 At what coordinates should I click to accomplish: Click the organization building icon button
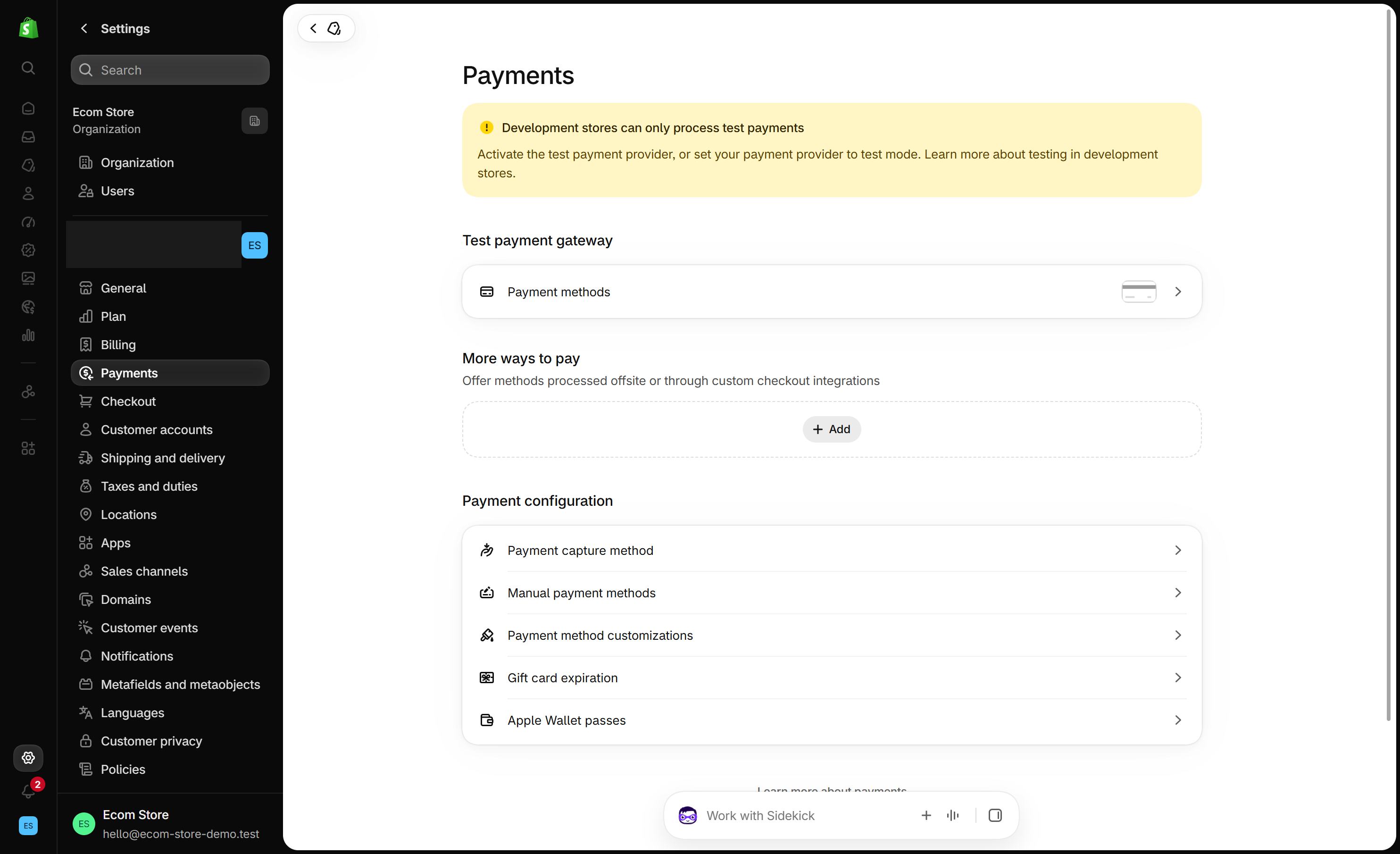(x=255, y=121)
